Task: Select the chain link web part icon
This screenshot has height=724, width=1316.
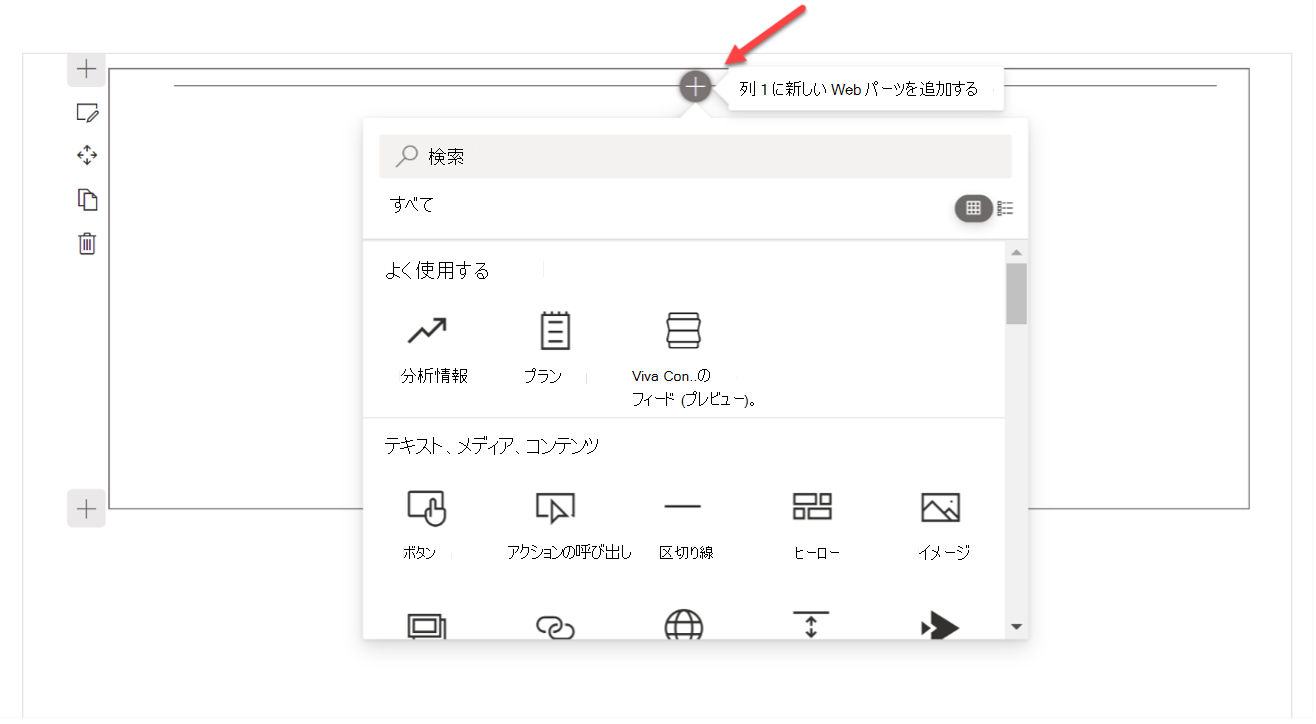Action: [x=555, y=628]
